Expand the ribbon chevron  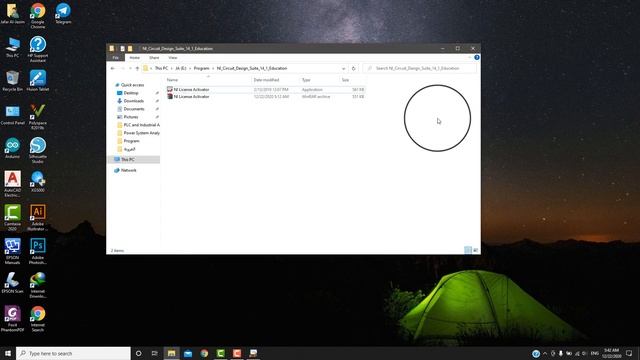470,58
